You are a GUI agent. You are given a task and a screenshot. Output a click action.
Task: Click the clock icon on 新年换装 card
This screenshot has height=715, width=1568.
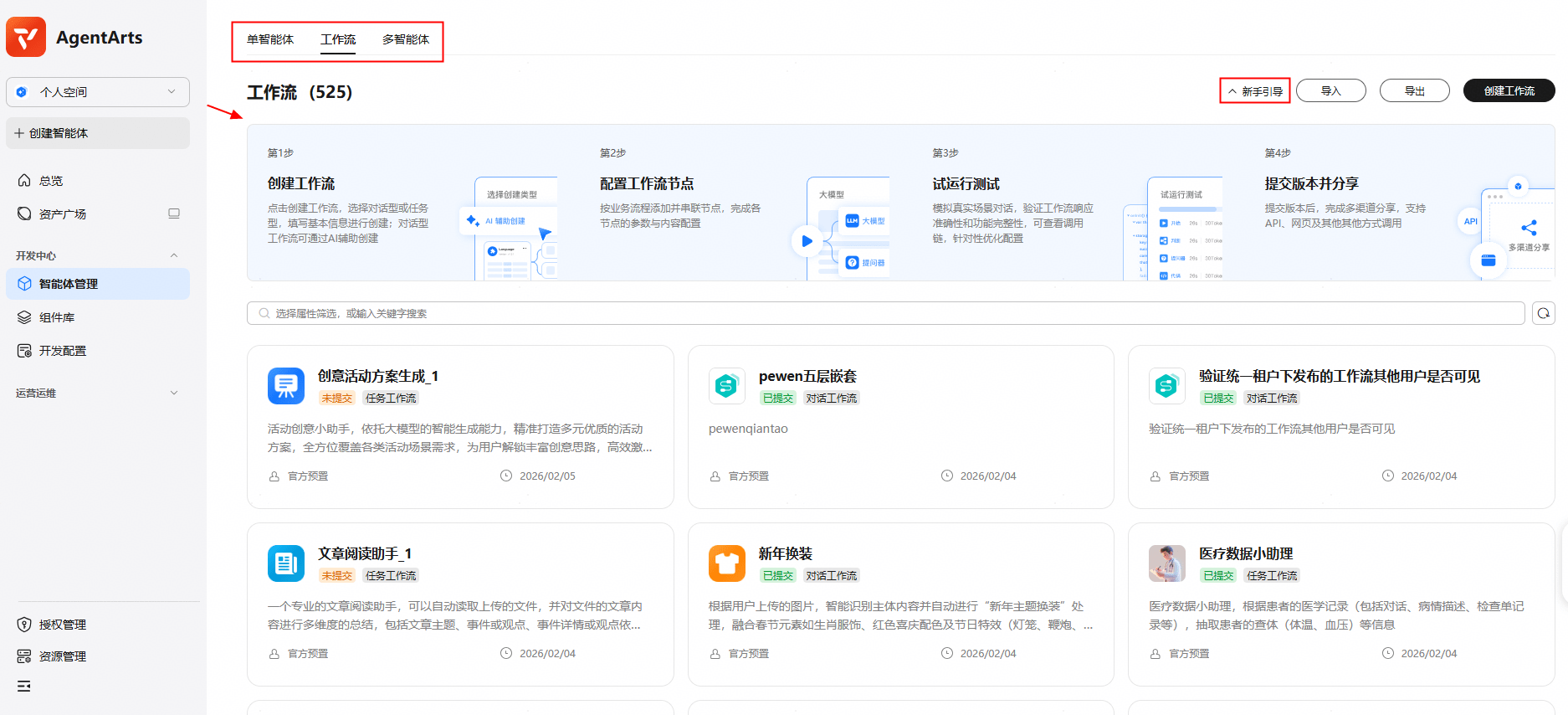pos(947,653)
